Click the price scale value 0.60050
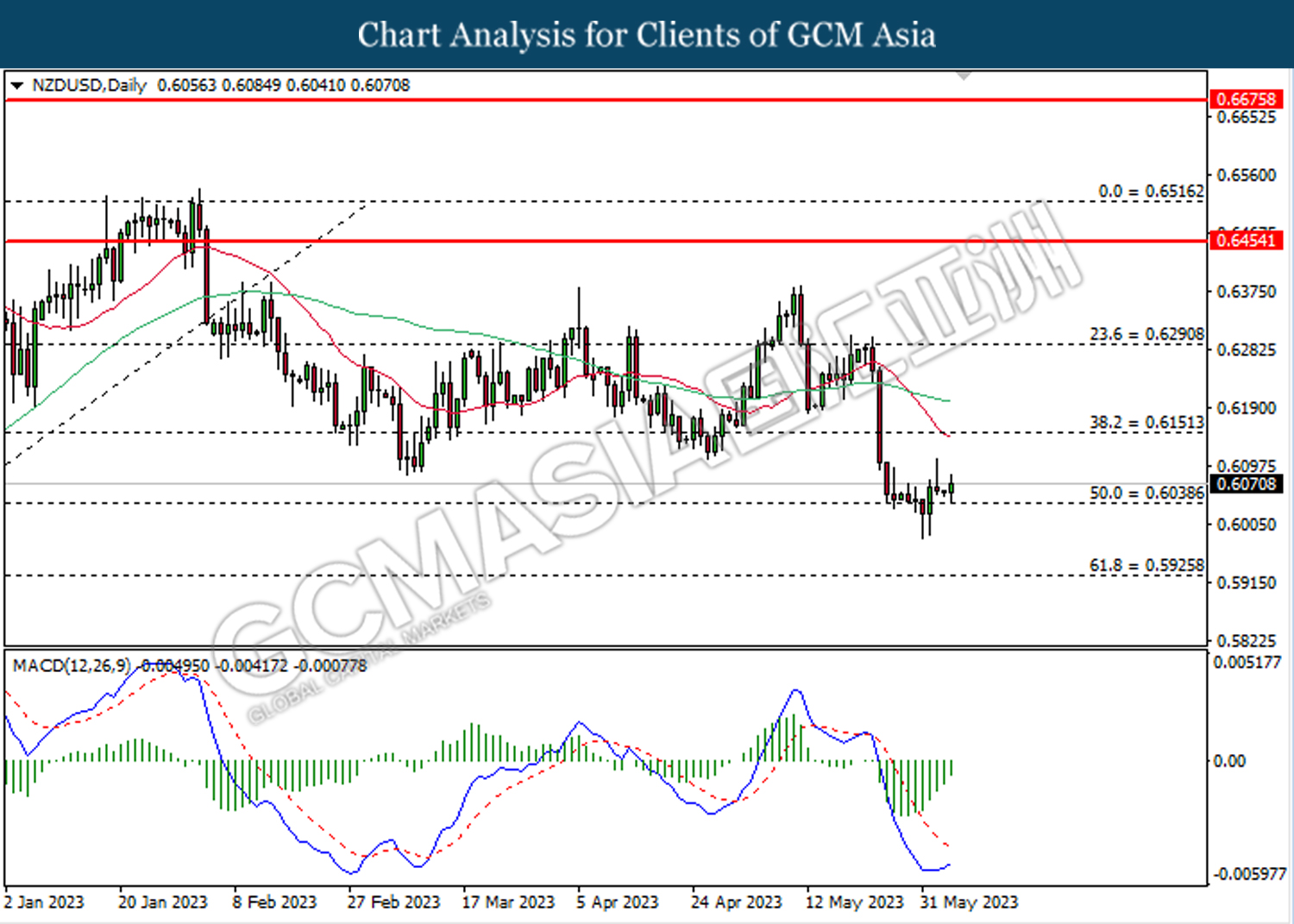1294x924 pixels. [1246, 525]
